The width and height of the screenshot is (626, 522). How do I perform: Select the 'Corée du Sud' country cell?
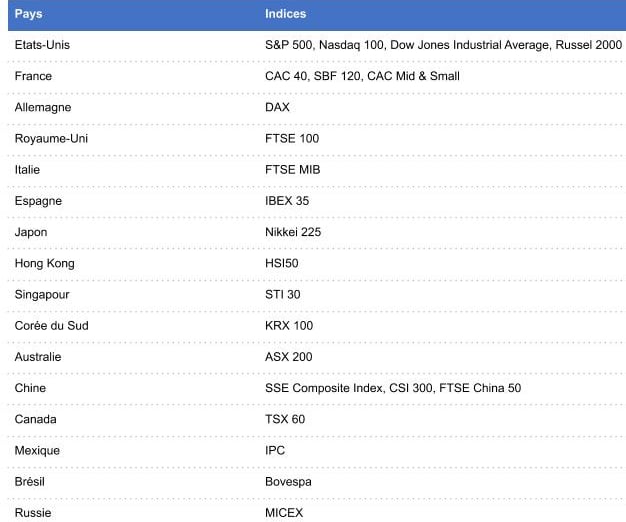(x=52, y=326)
